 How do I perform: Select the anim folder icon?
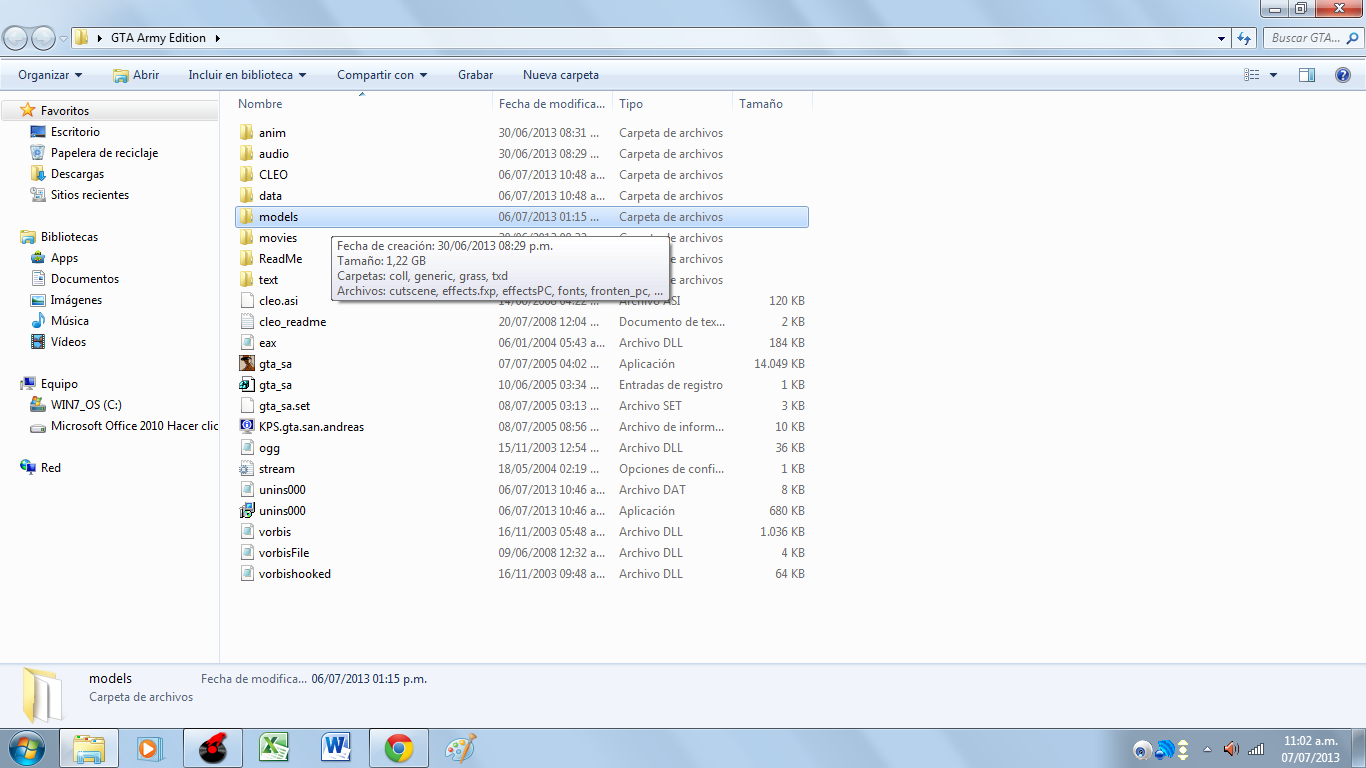pyautogui.click(x=247, y=133)
